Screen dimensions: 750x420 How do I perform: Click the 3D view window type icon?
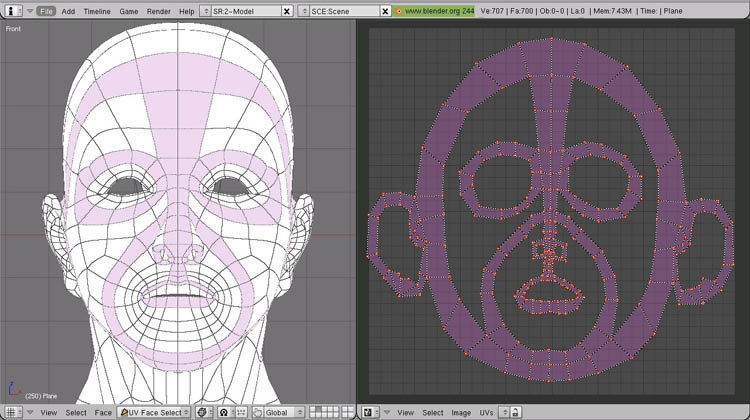click(13, 412)
